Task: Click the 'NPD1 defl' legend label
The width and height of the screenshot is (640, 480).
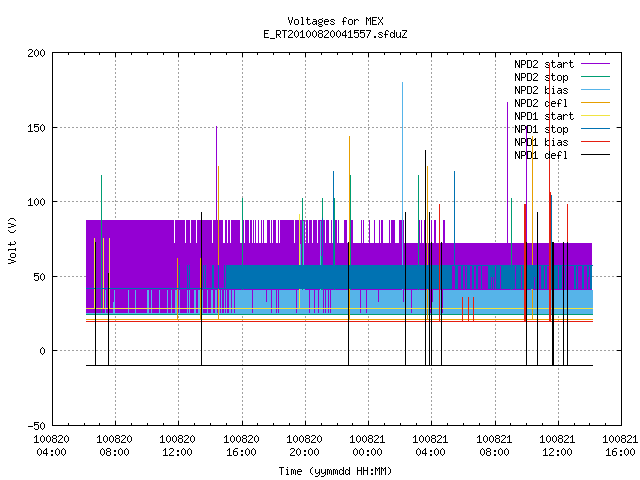Action: 541,156
